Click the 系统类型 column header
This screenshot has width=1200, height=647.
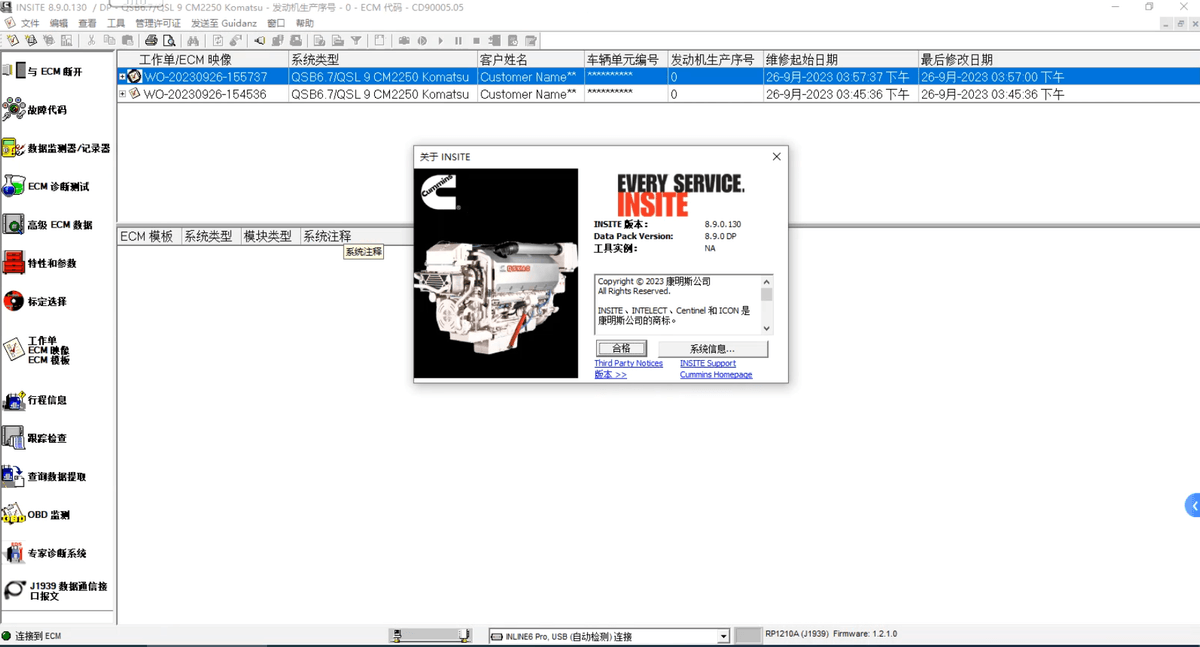tap(314, 60)
